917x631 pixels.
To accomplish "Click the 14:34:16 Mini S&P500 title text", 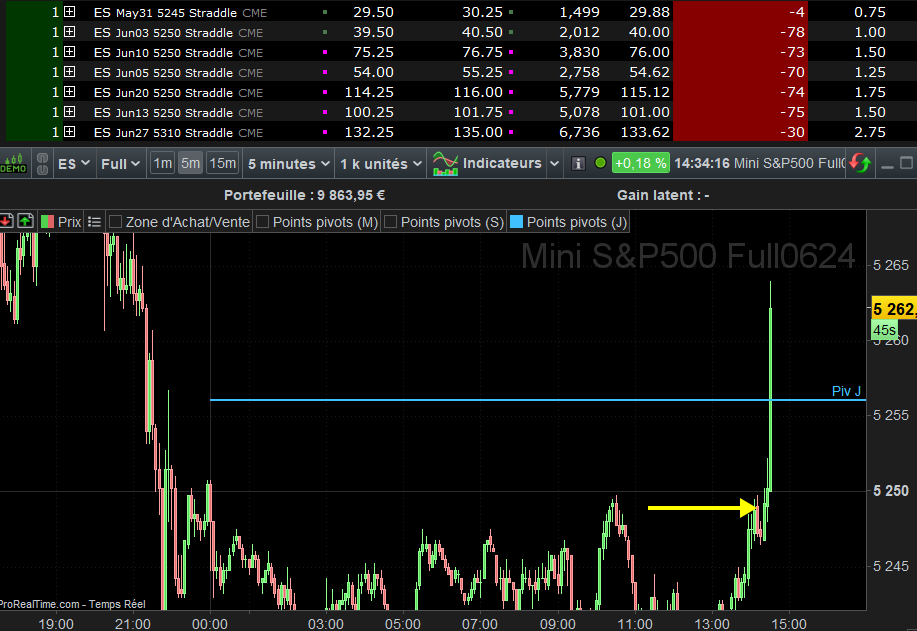I will pyautogui.click(x=759, y=163).
